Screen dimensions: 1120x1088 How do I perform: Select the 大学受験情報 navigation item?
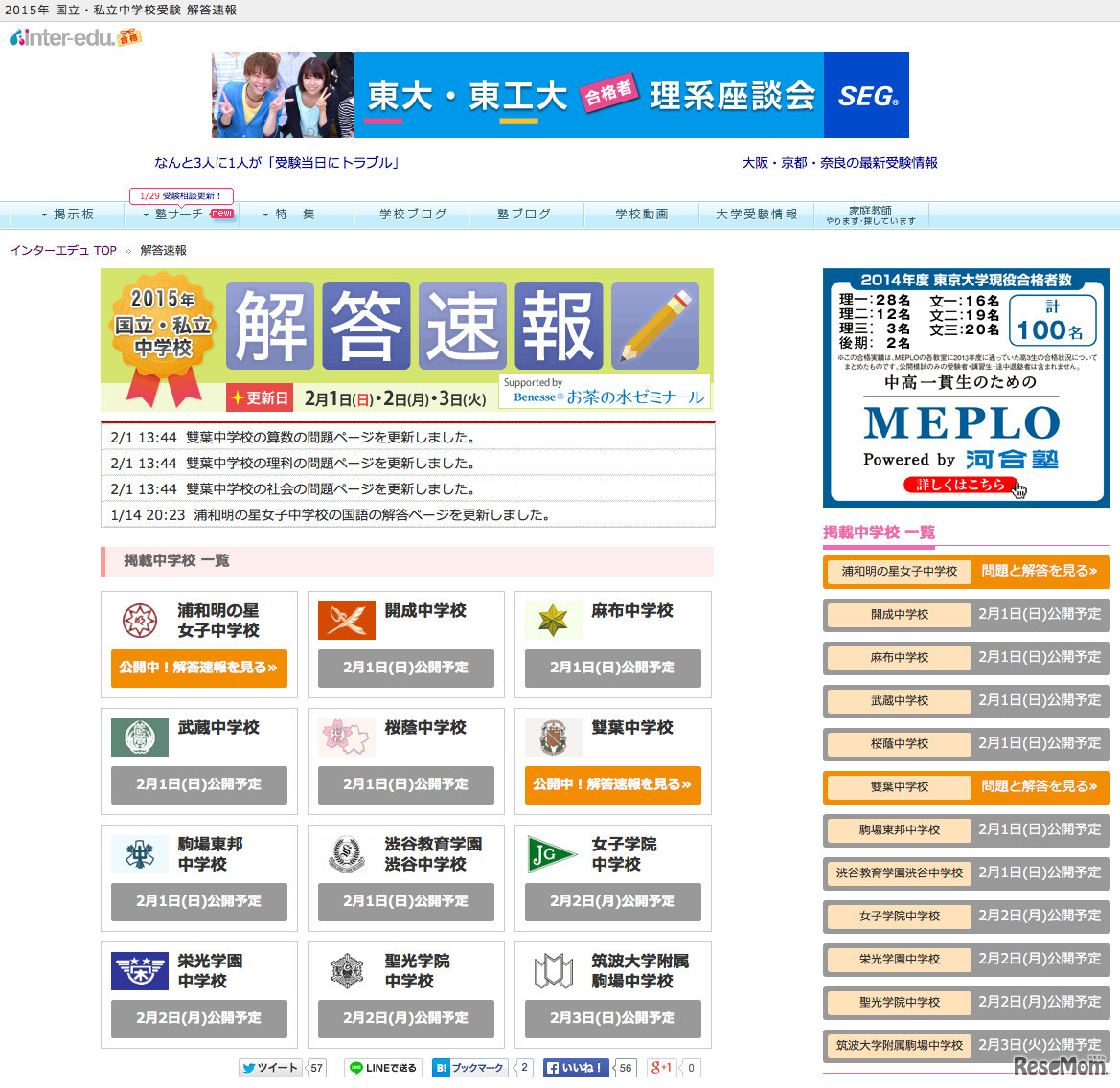click(756, 215)
